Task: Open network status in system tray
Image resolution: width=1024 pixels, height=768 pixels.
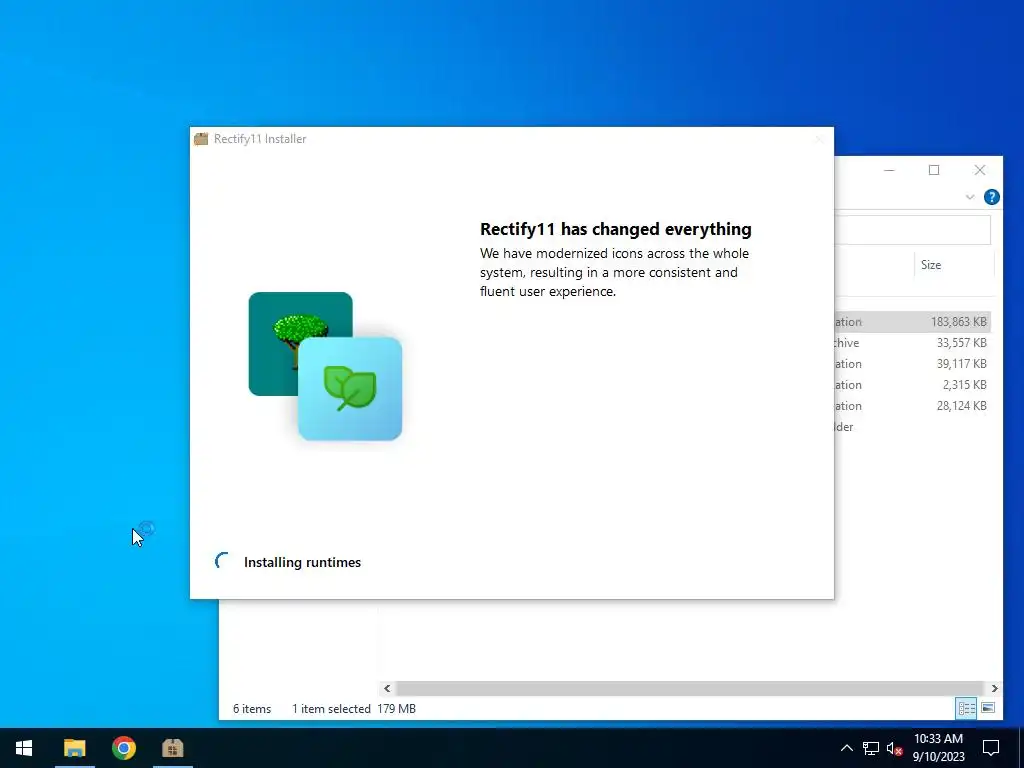Action: tap(871, 748)
